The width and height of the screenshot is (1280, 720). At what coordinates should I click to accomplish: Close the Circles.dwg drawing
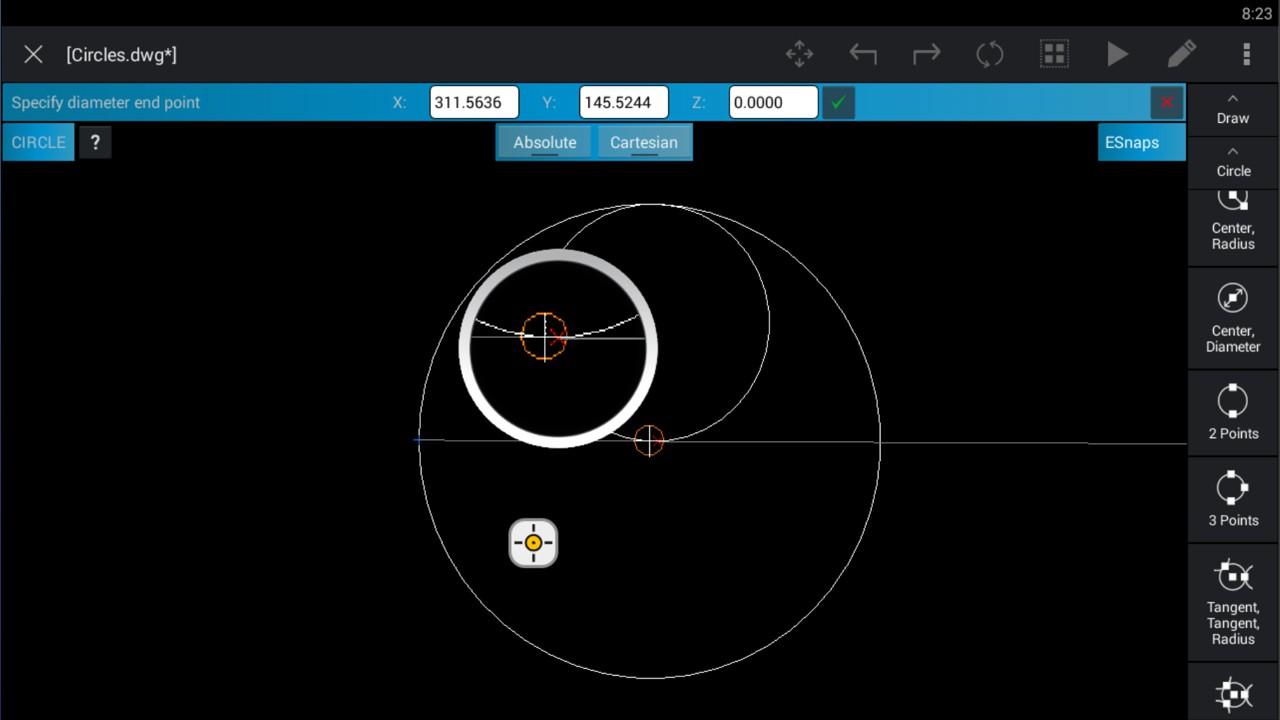coord(33,54)
